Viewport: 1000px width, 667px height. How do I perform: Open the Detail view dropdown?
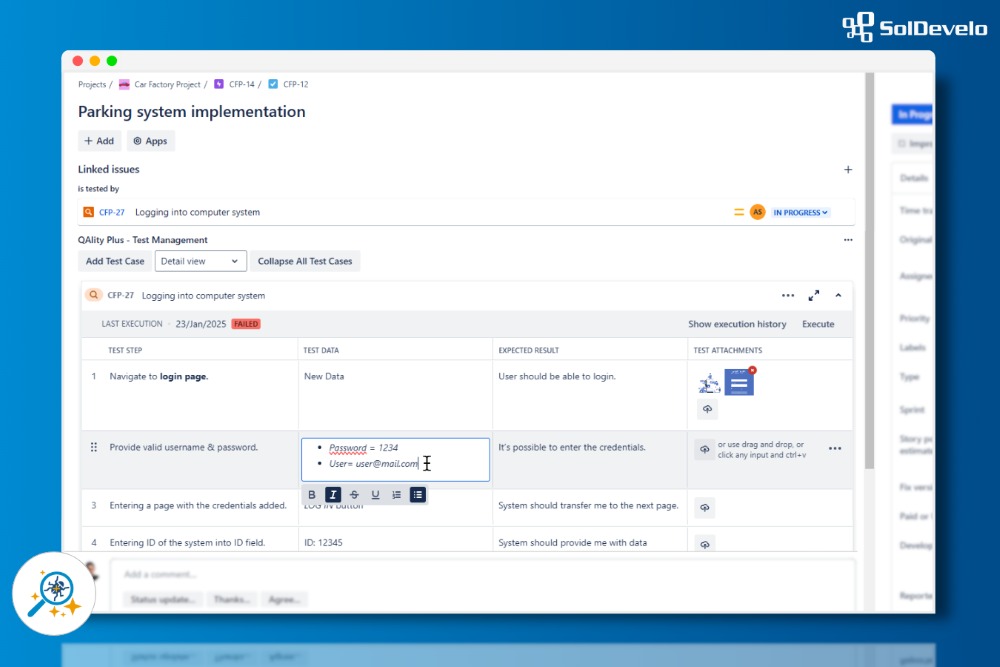tap(200, 260)
